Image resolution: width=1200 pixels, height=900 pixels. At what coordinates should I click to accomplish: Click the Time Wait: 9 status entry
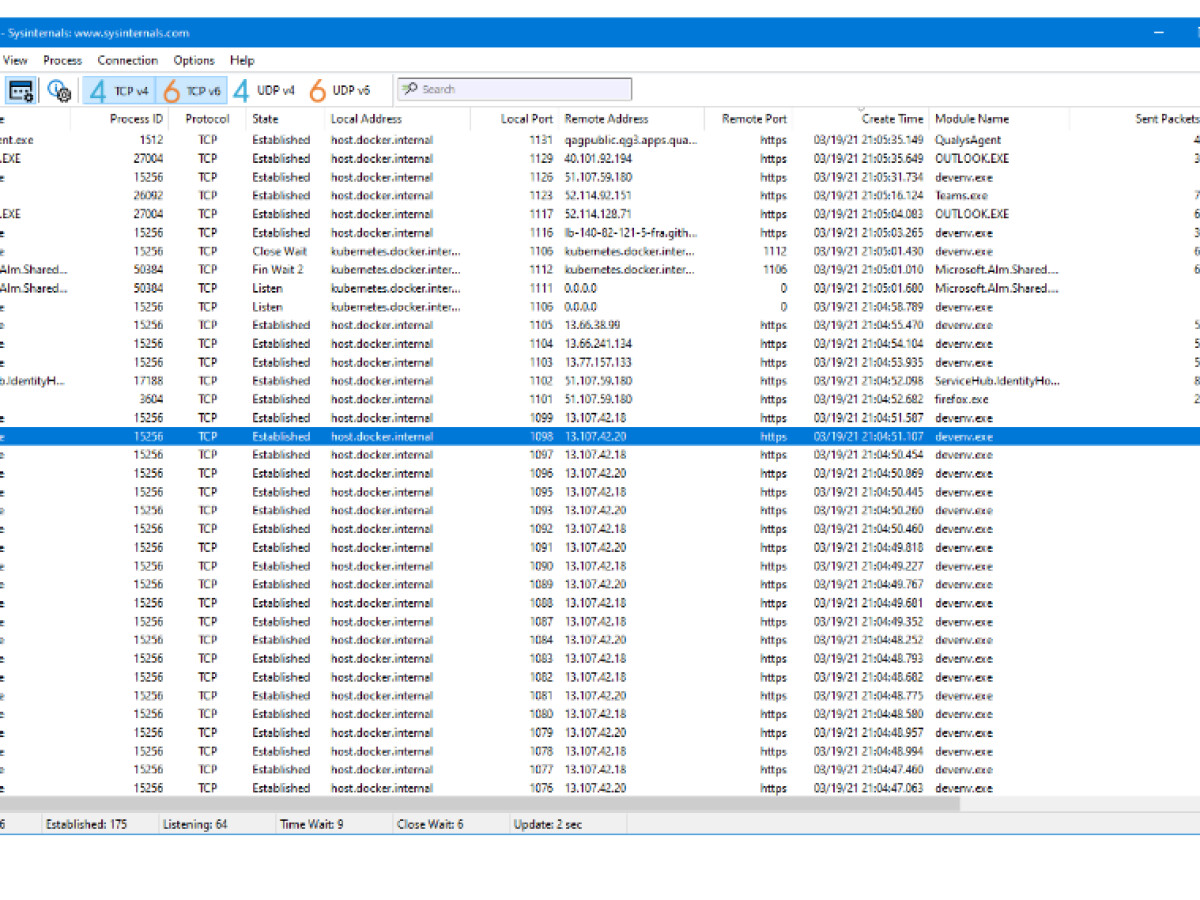[x=312, y=825]
